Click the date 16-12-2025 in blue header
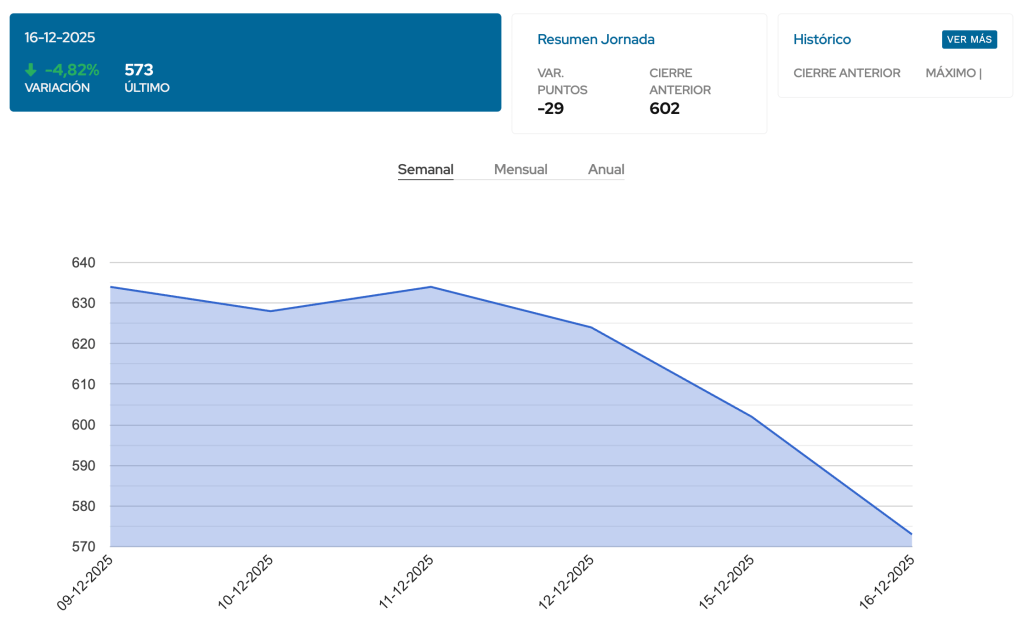This screenshot has width=1023, height=624. point(60,37)
